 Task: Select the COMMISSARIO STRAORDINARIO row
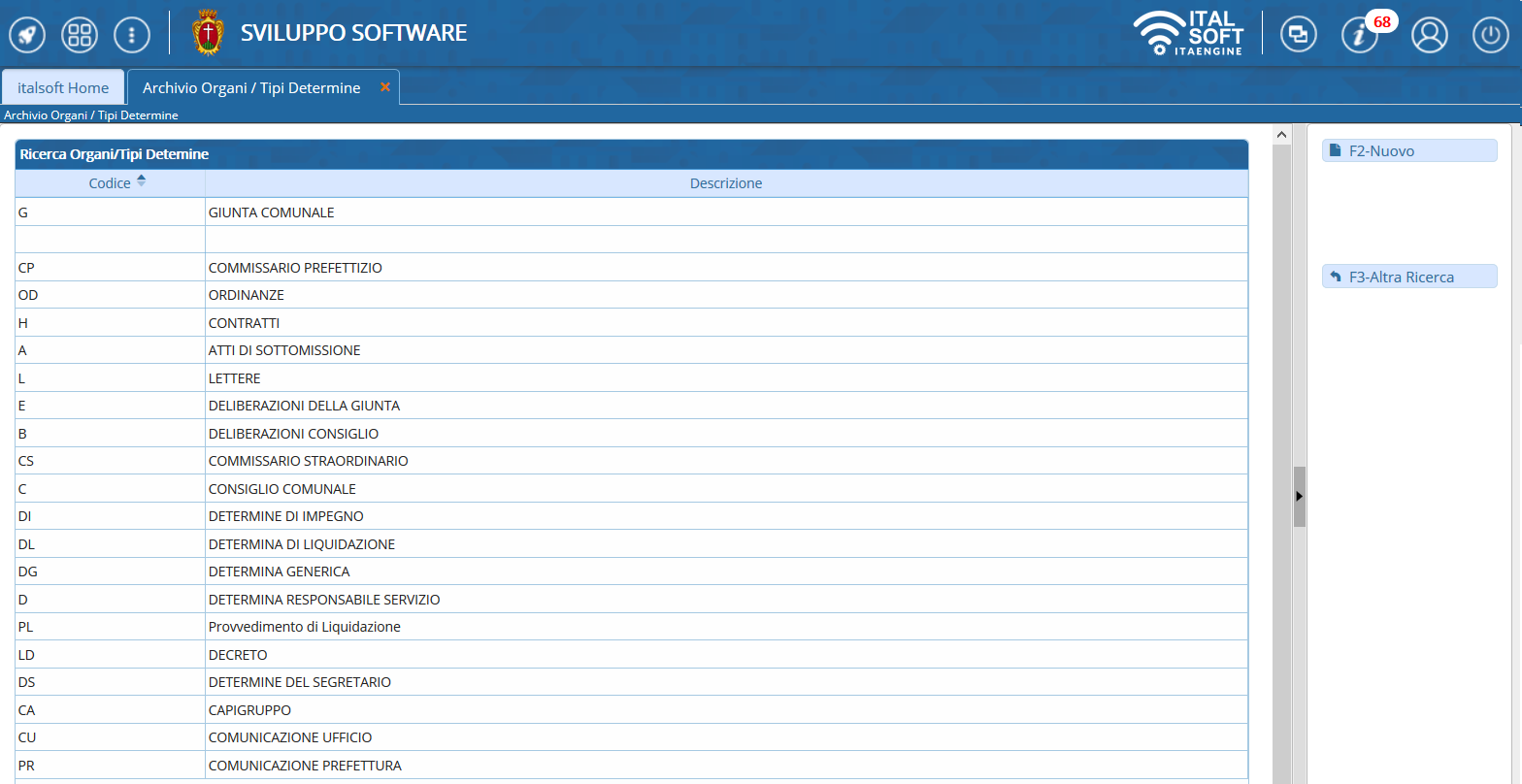[x=308, y=461]
